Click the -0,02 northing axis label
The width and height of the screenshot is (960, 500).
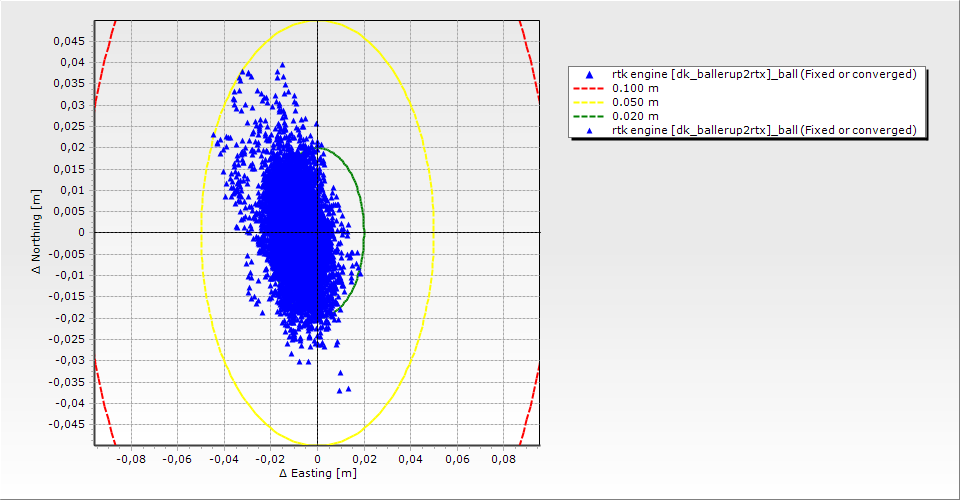tap(70, 318)
